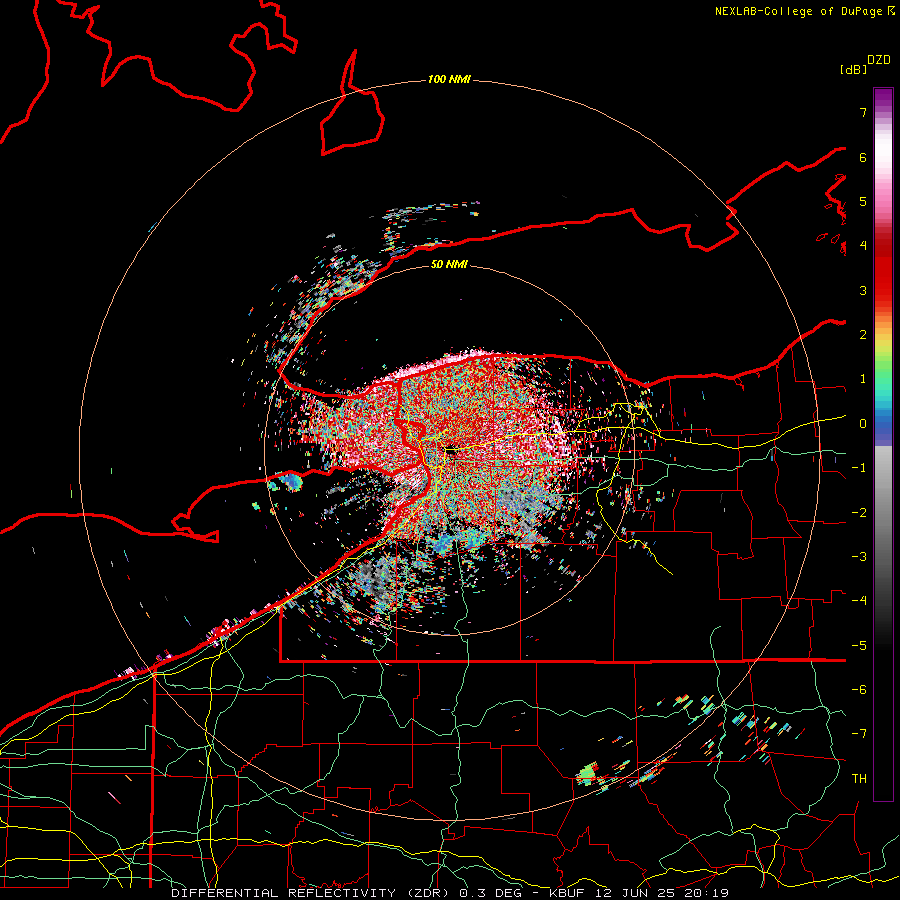
Task: Click the [dB] units label
Action: [853, 70]
